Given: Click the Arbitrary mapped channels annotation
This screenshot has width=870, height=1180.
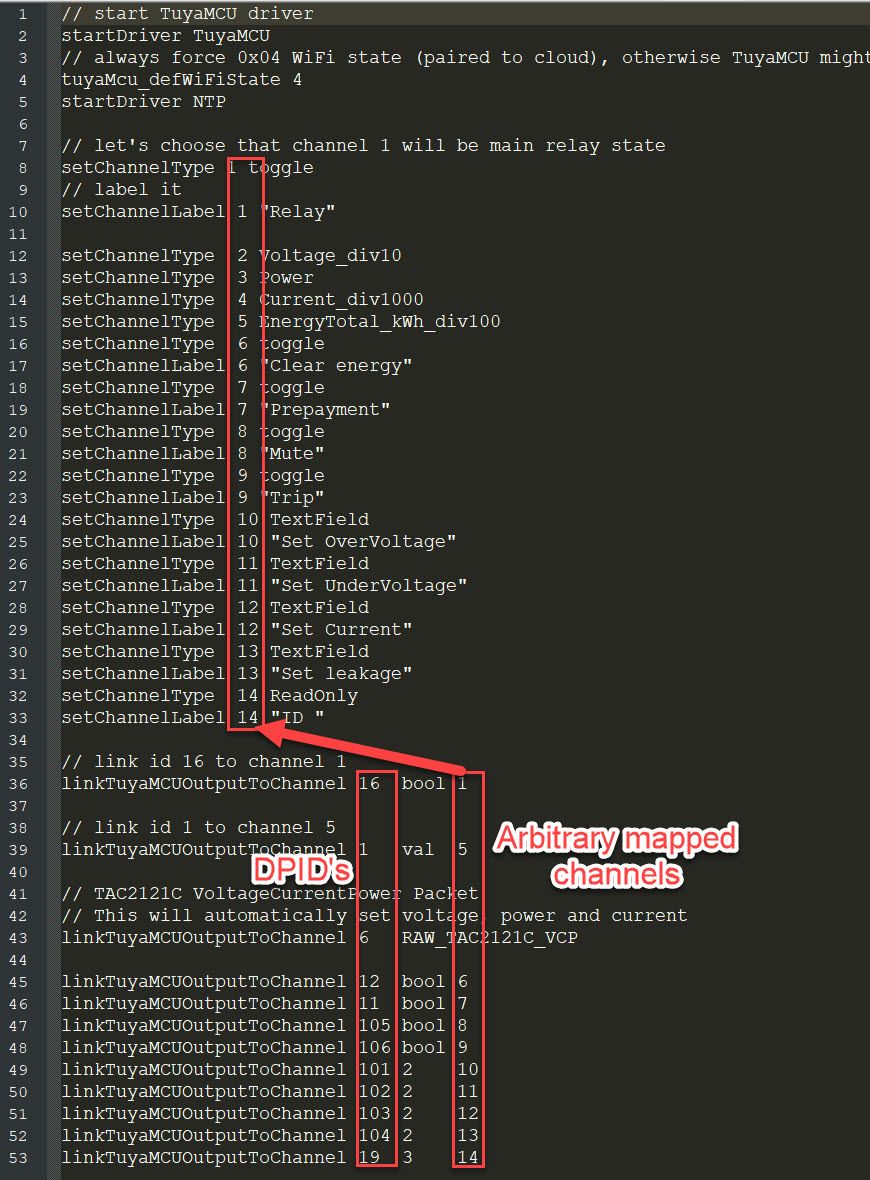Looking at the screenshot, I should click(616, 856).
